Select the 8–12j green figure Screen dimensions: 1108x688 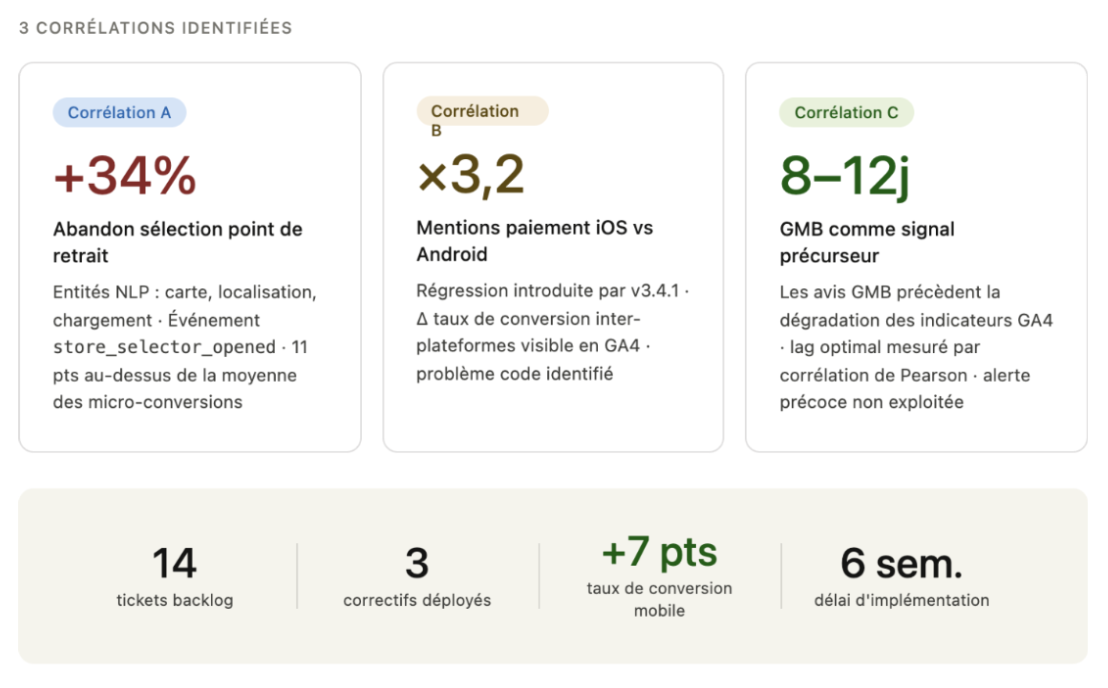point(844,177)
